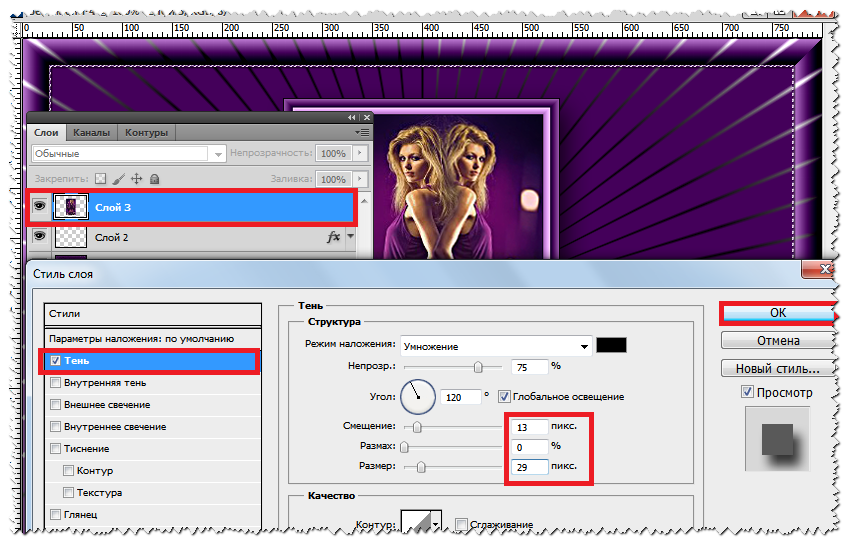This screenshot has width=849, height=544.
Task: Toggle visibility of Слой 2
Action: point(40,237)
